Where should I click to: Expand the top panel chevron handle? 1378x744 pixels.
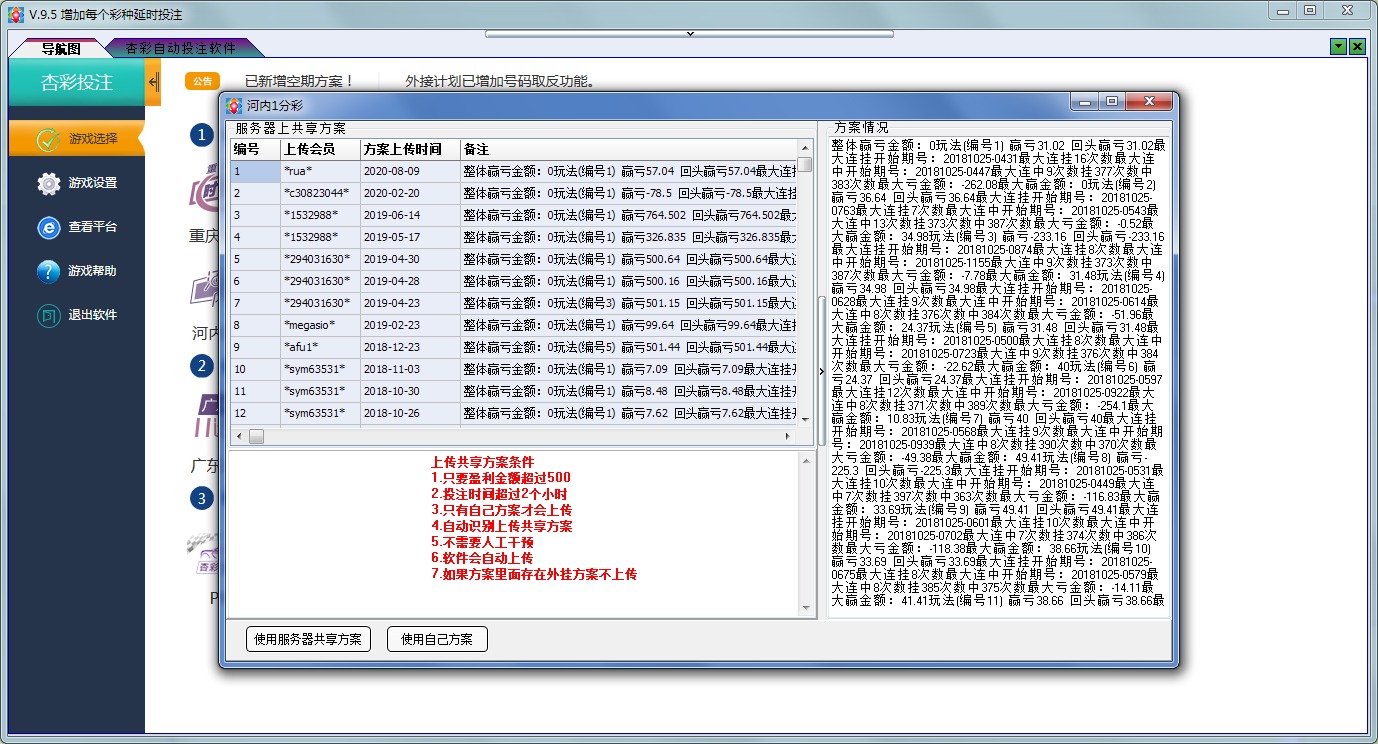(689, 34)
